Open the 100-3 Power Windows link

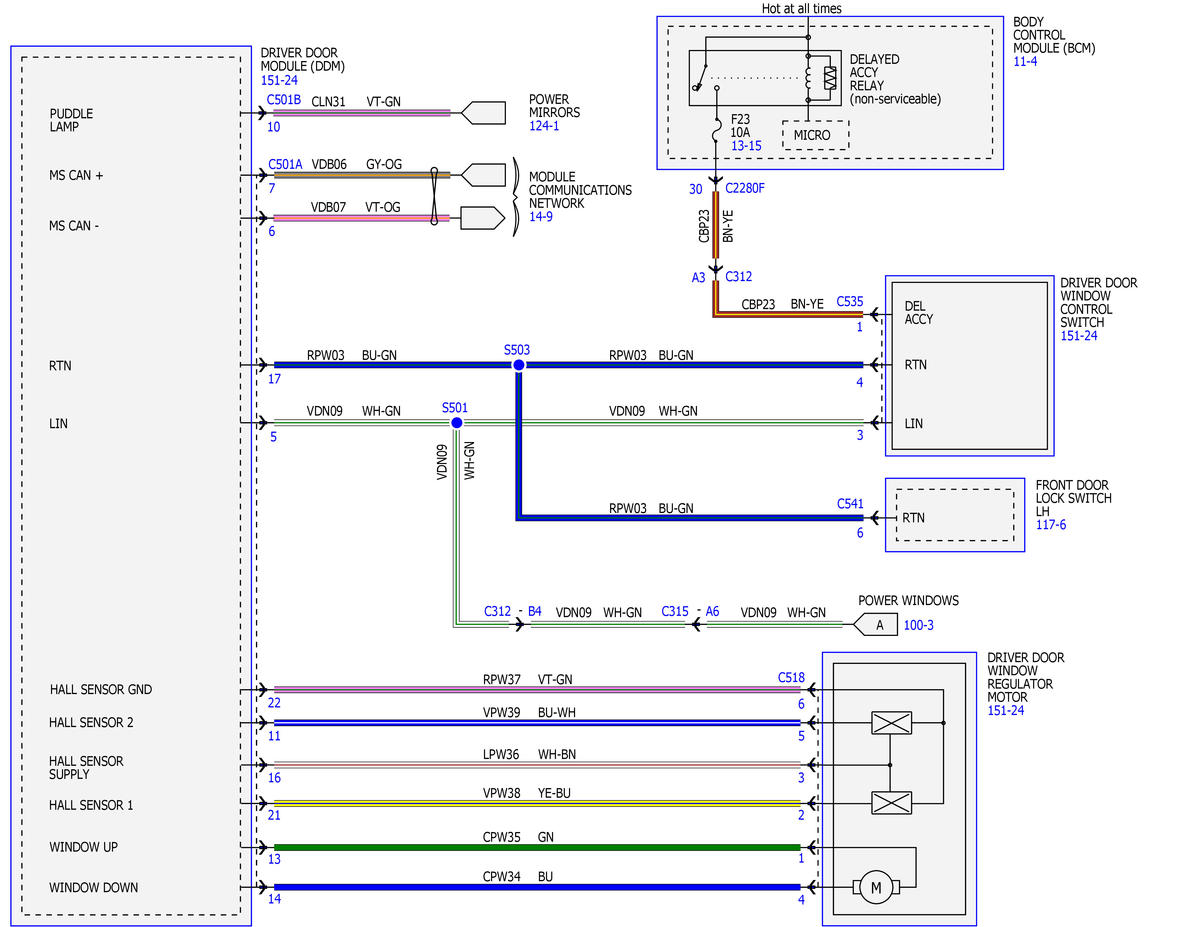click(x=918, y=625)
